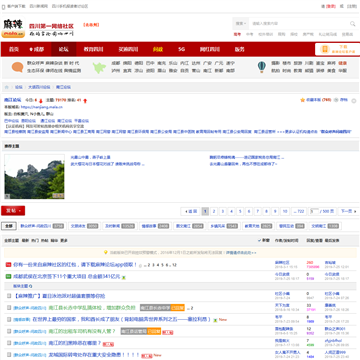Open thread 你有一份来自麻辣社区的红包

click(x=75, y=265)
